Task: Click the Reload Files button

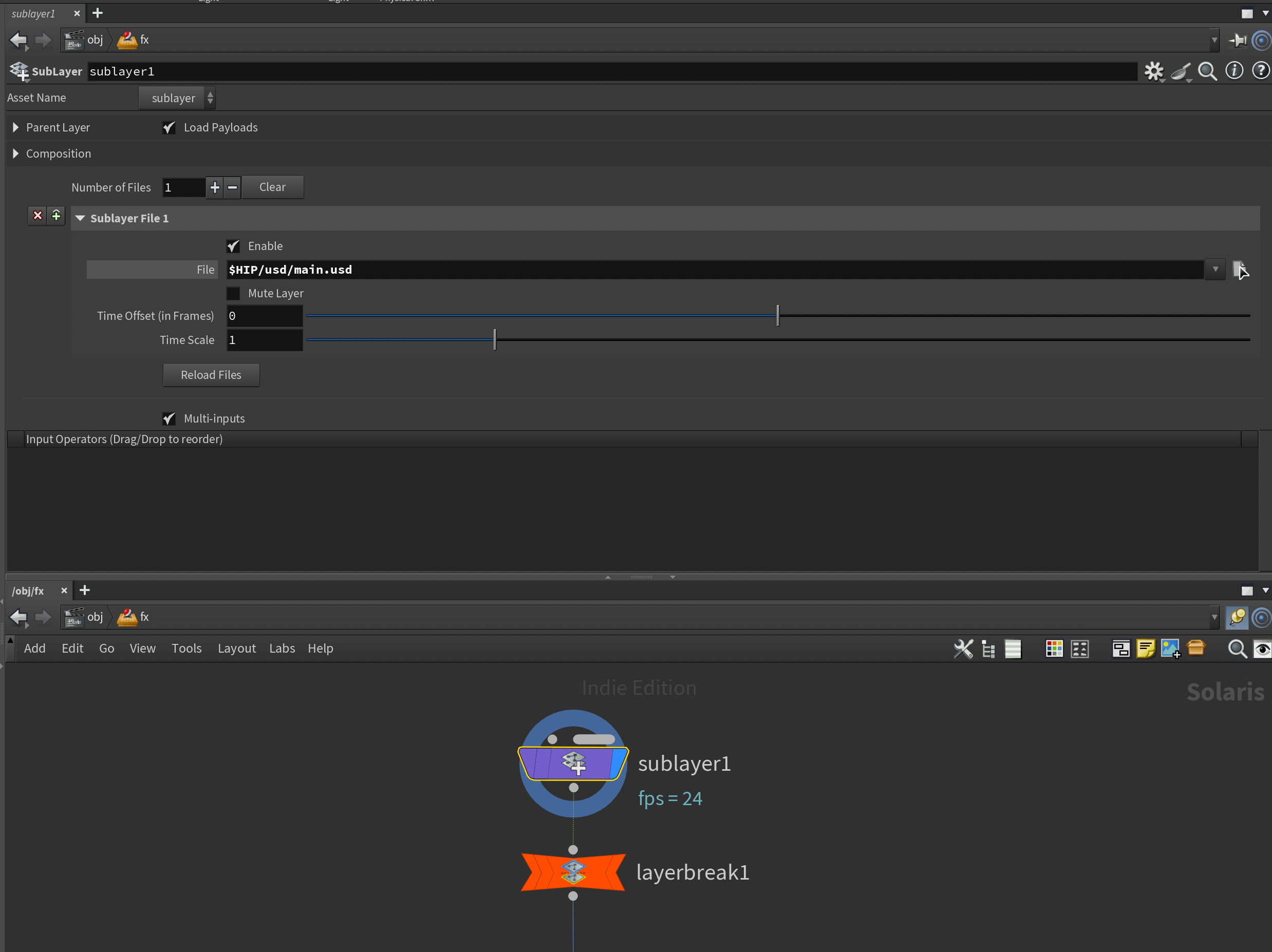Action: point(211,375)
